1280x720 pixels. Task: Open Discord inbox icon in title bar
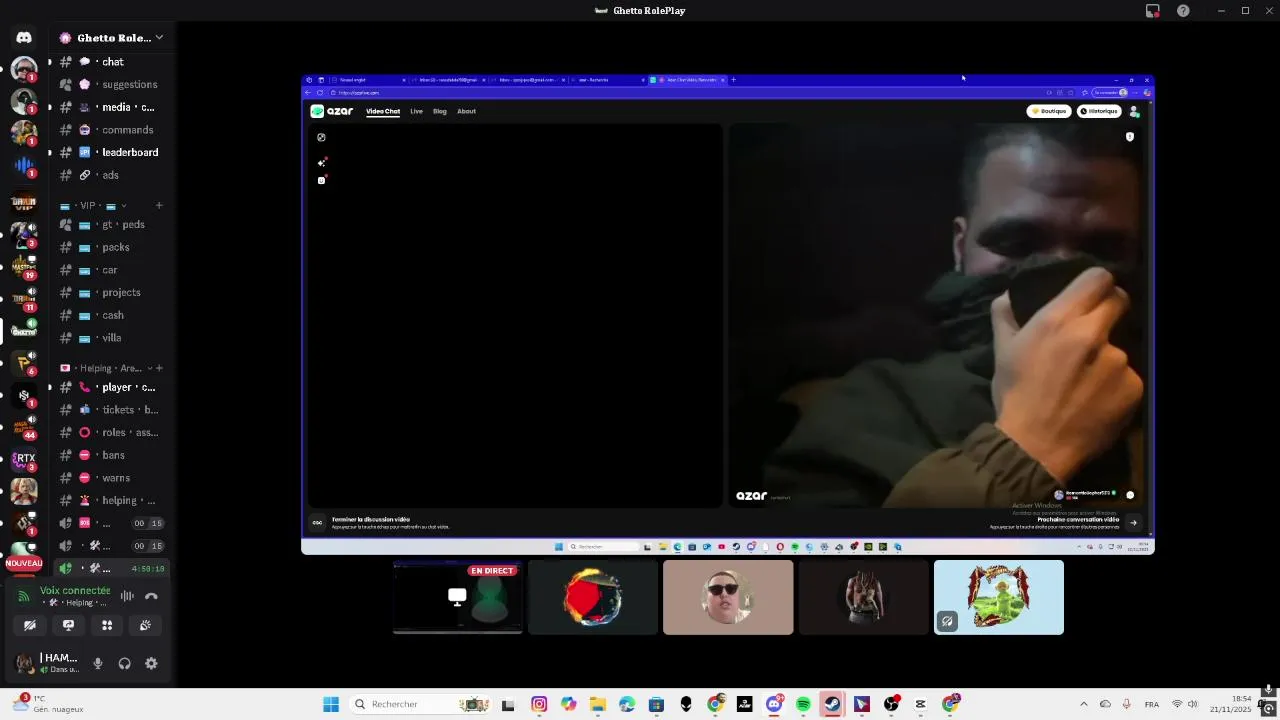(x=1153, y=11)
